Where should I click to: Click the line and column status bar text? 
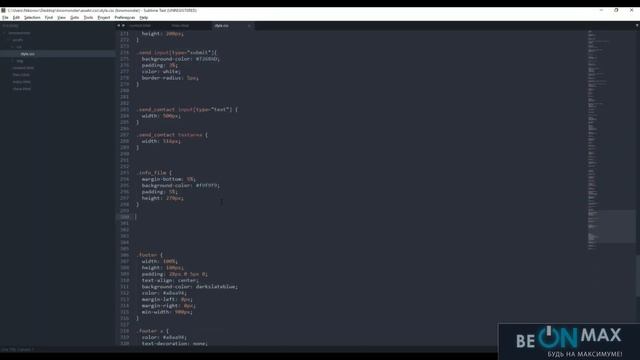pos(18,350)
